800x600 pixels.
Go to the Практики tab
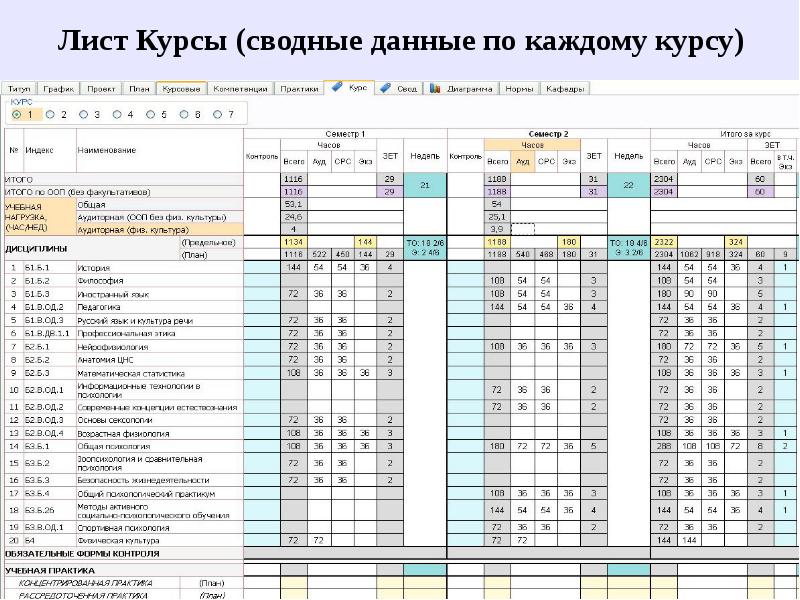click(x=299, y=89)
